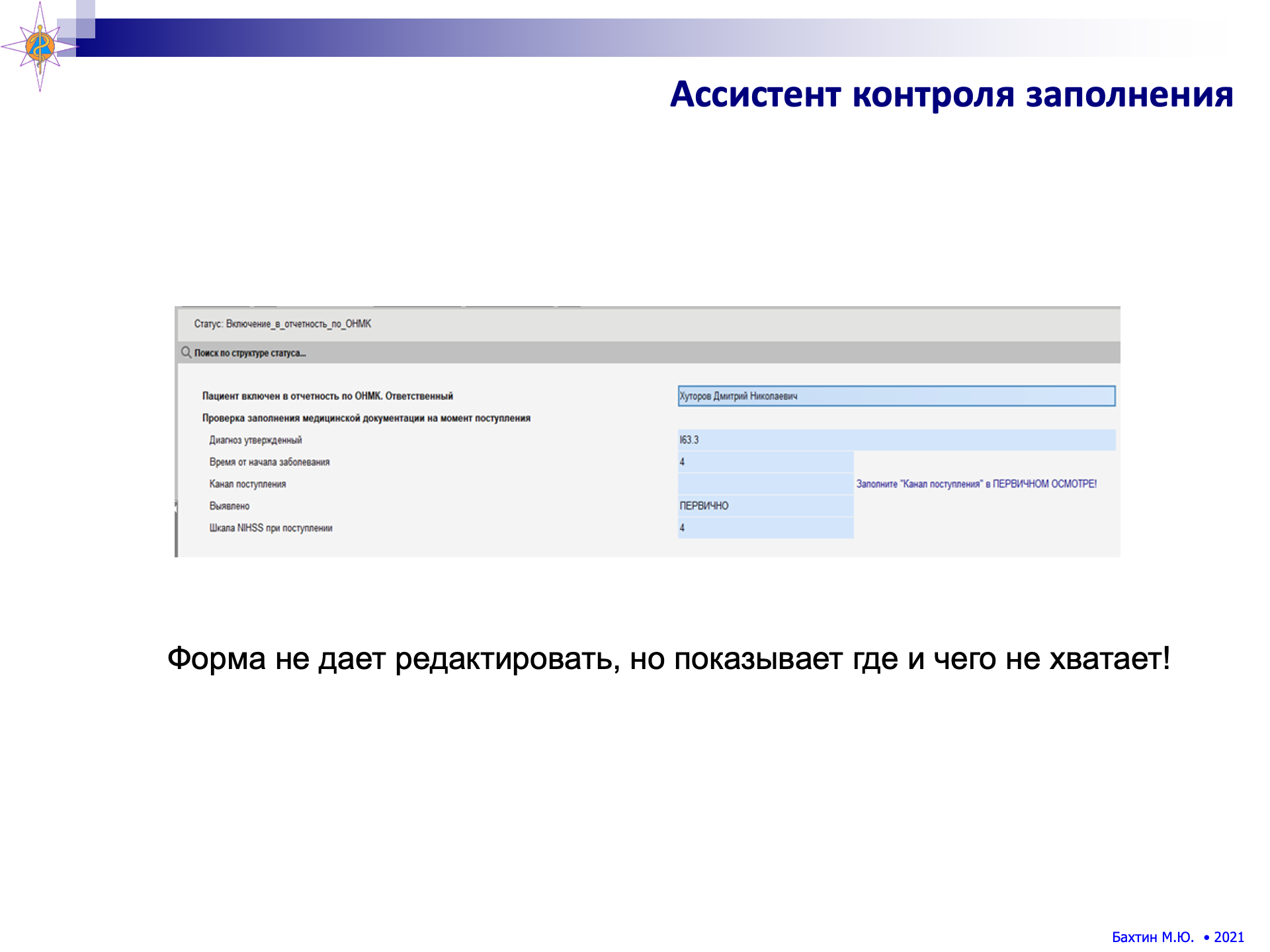Click the 'Время от начала заболевания' label
The height and width of the screenshot is (952, 1270).
(269, 462)
